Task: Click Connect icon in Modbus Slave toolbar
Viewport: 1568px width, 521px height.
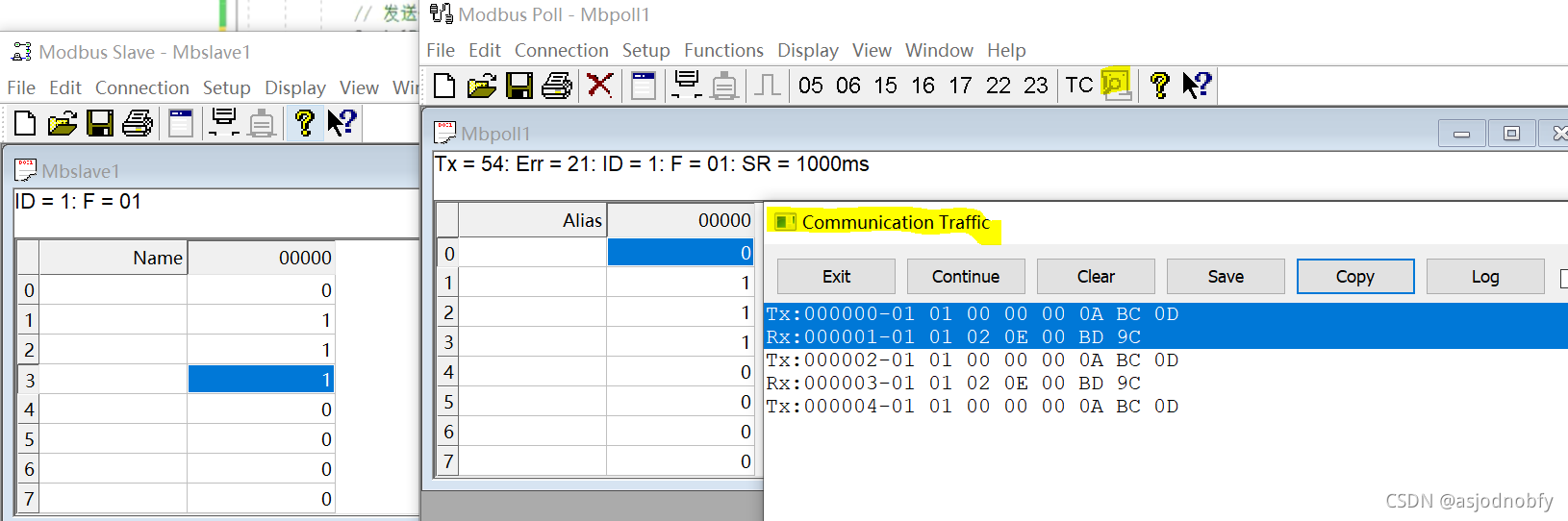Action: pyautogui.click(x=224, y=123)
